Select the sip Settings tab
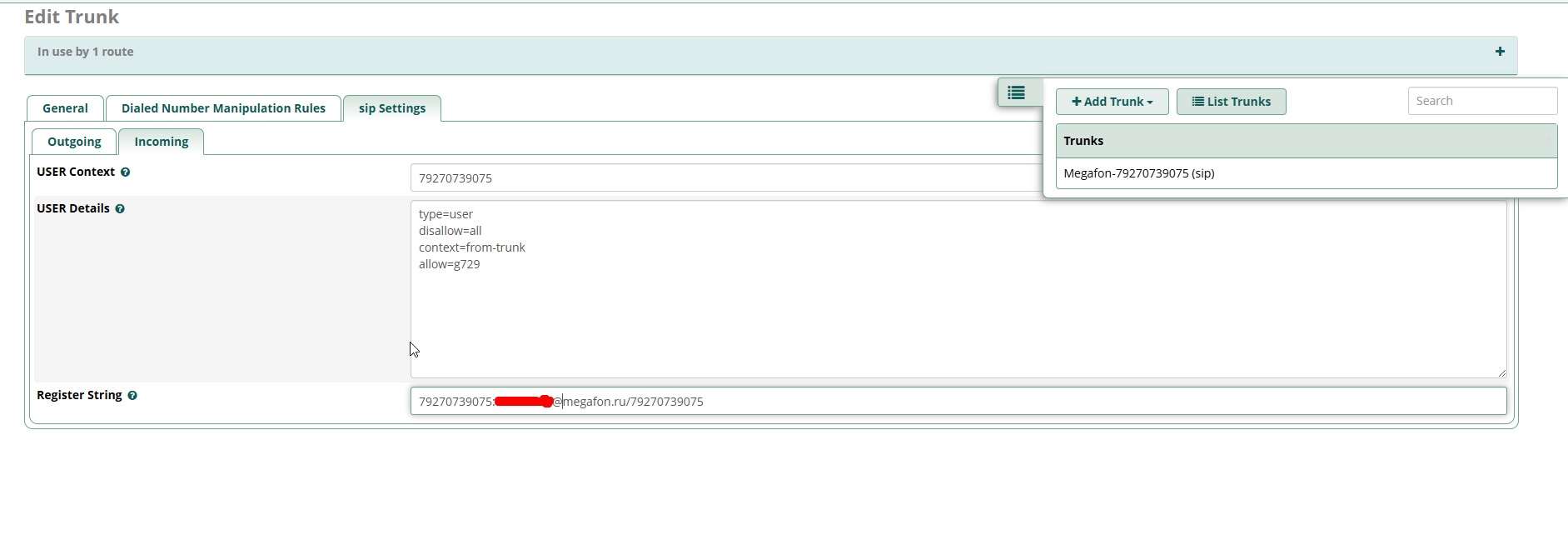The height and width of the screenshot is (540, 1568). 392,108
